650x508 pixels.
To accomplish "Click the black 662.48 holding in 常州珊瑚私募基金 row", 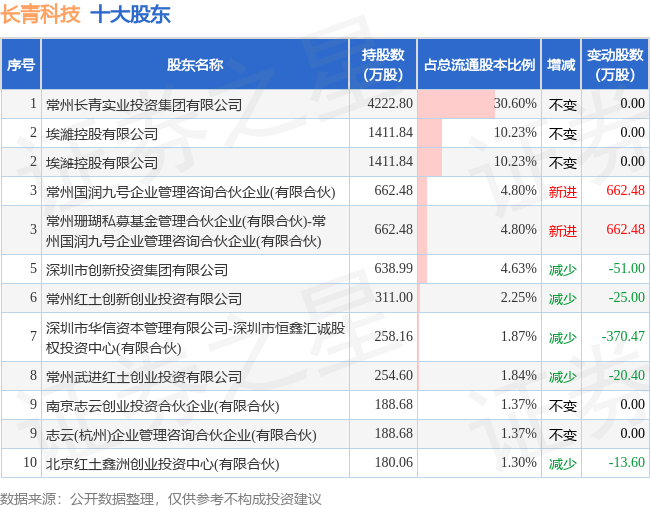I will click(393, 229).
